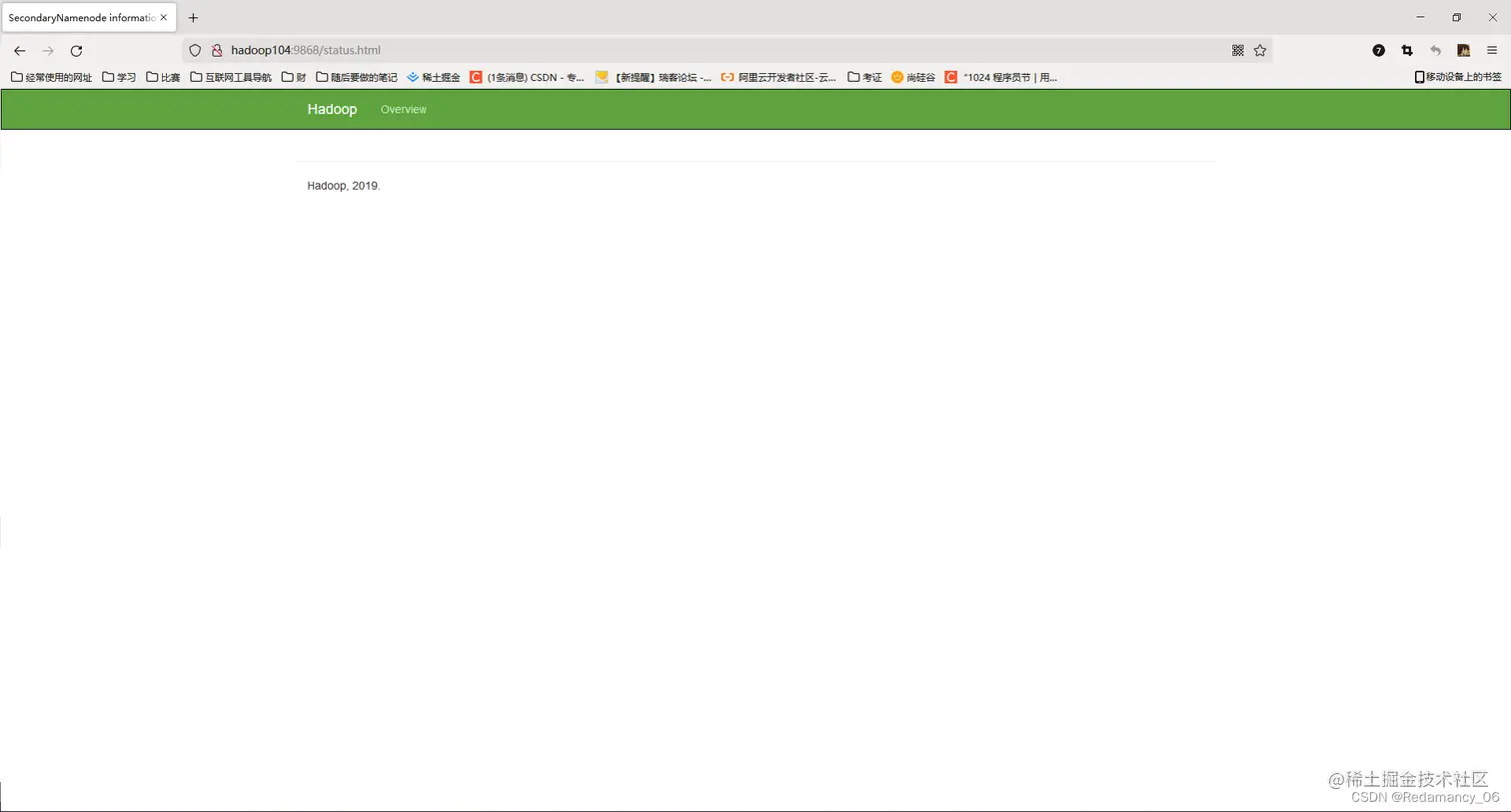Viewport: 1511px width, 812px height.
Task: Close the SecondaryNamenode information tab
Action: pyautogui.click(x=164, y=17)
